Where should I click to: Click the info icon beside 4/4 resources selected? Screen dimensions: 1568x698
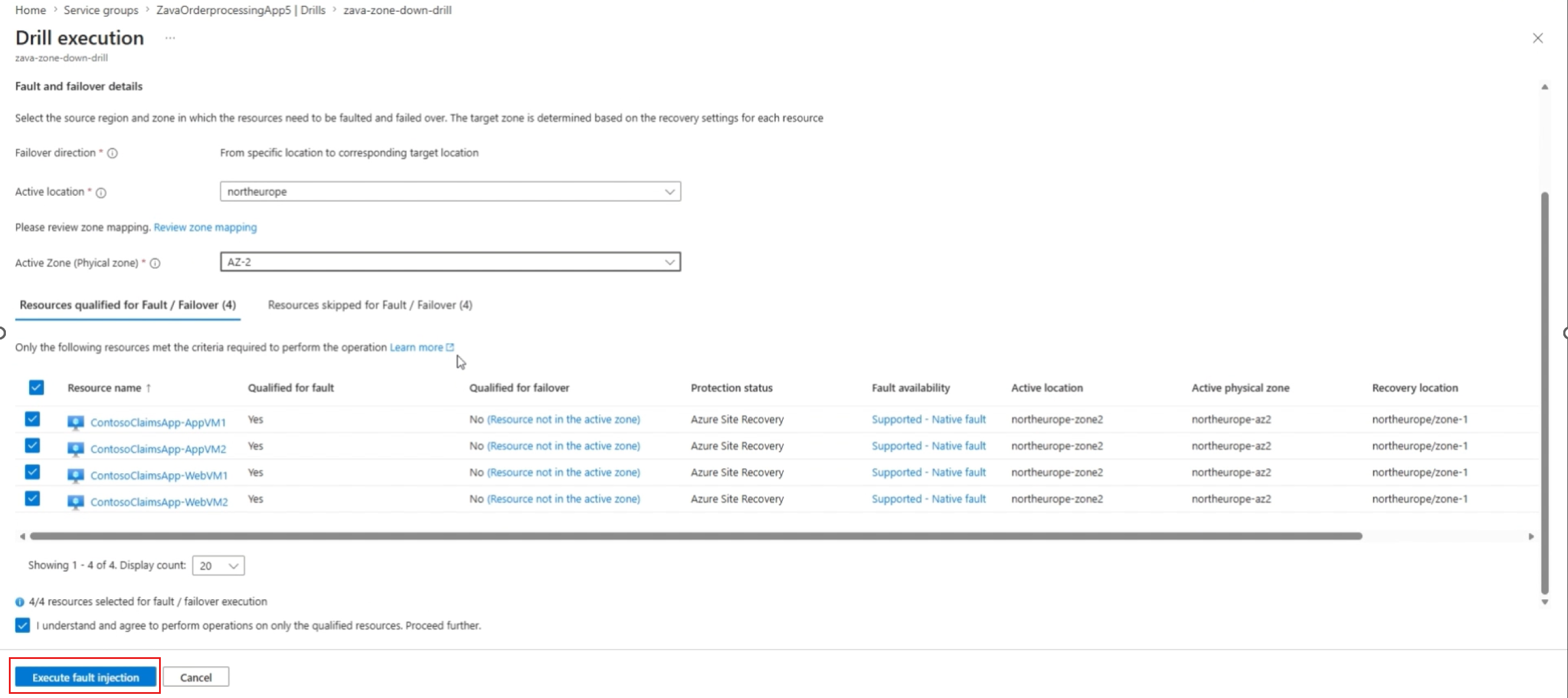(x=20, y=602)
